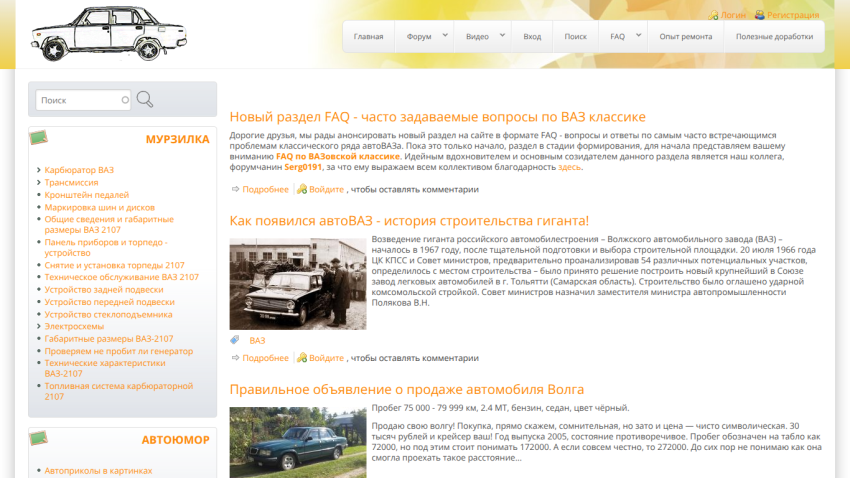The width and height of the screenshot is (850, 478).
Task: Expand the Электросхемы arrow
Action: pos(38,326)
